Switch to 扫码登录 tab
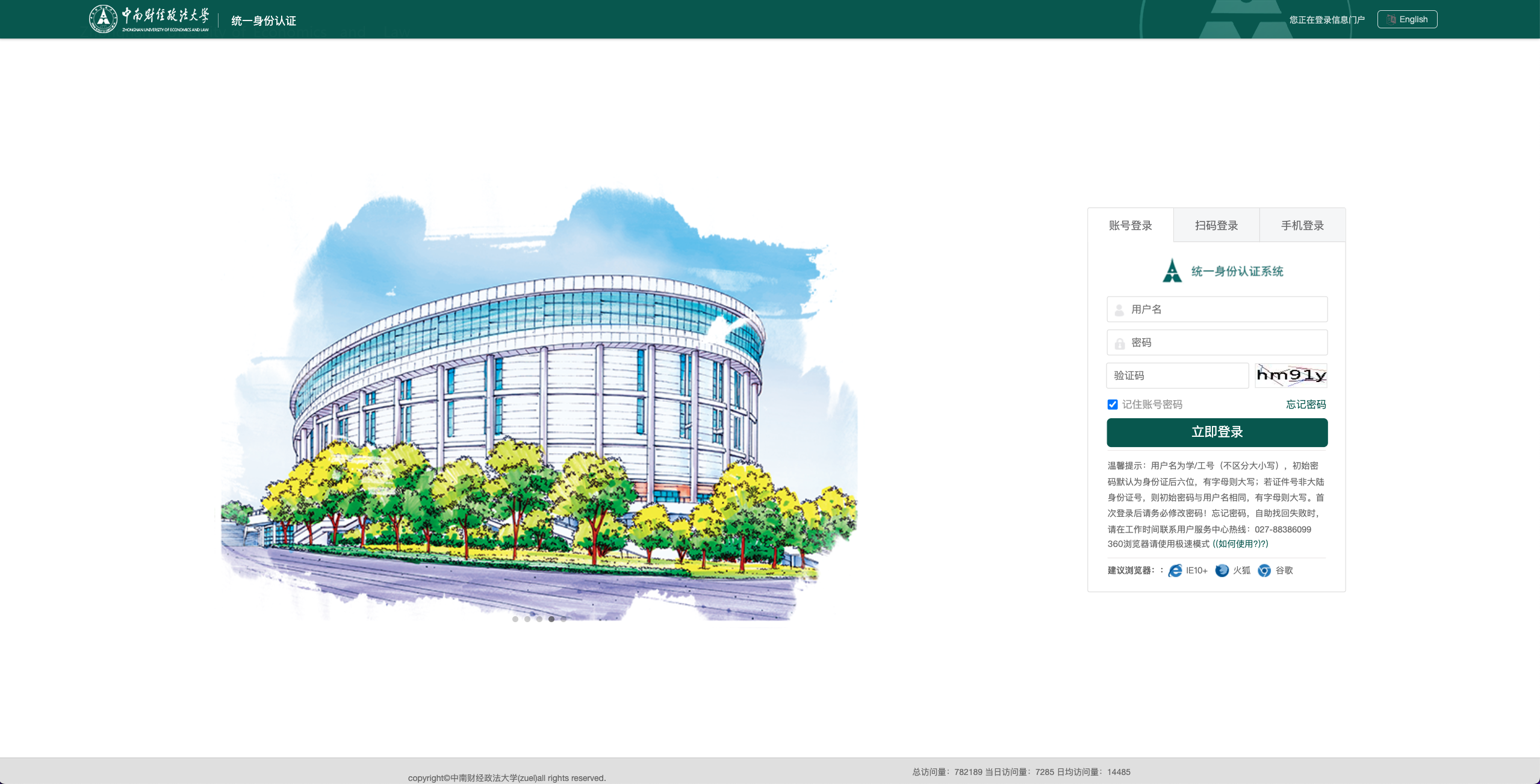Viewport: 1540px width, 784px height. pyautogui.click(x=1216, y=225)
